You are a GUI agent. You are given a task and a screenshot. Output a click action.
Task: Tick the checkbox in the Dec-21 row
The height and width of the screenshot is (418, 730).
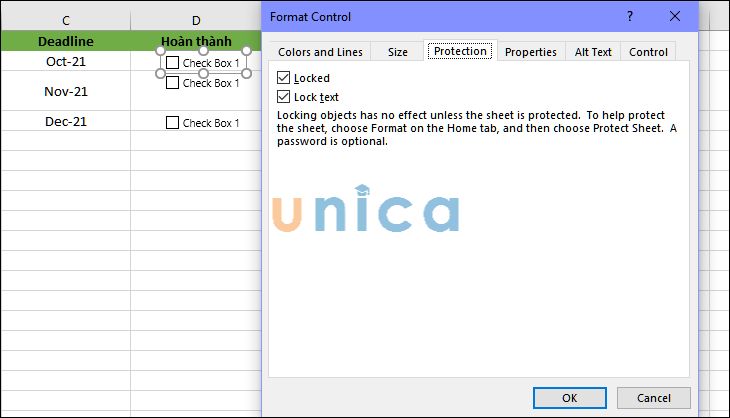(173, 123)
